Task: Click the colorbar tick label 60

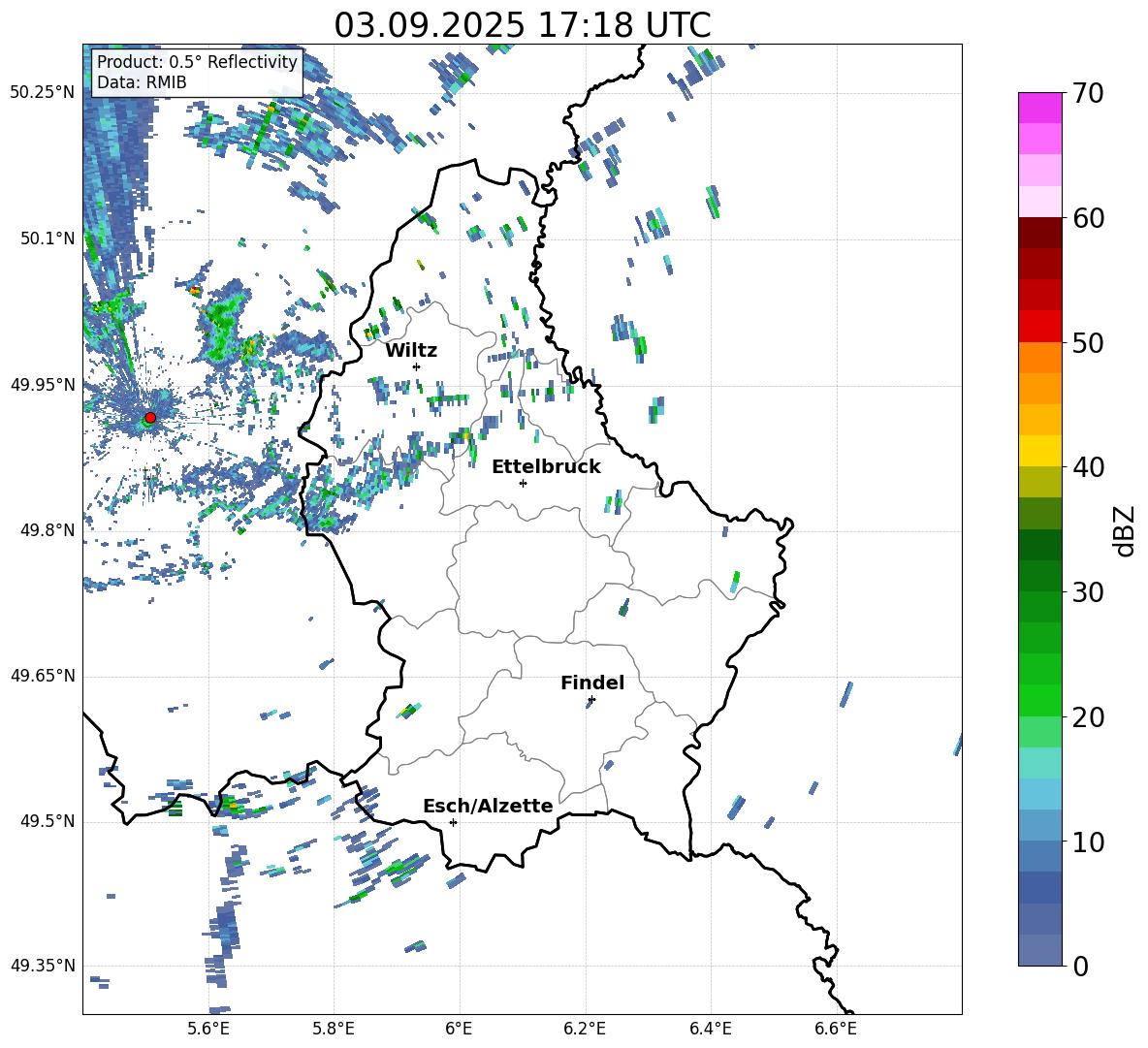Action: [1088, 218]
